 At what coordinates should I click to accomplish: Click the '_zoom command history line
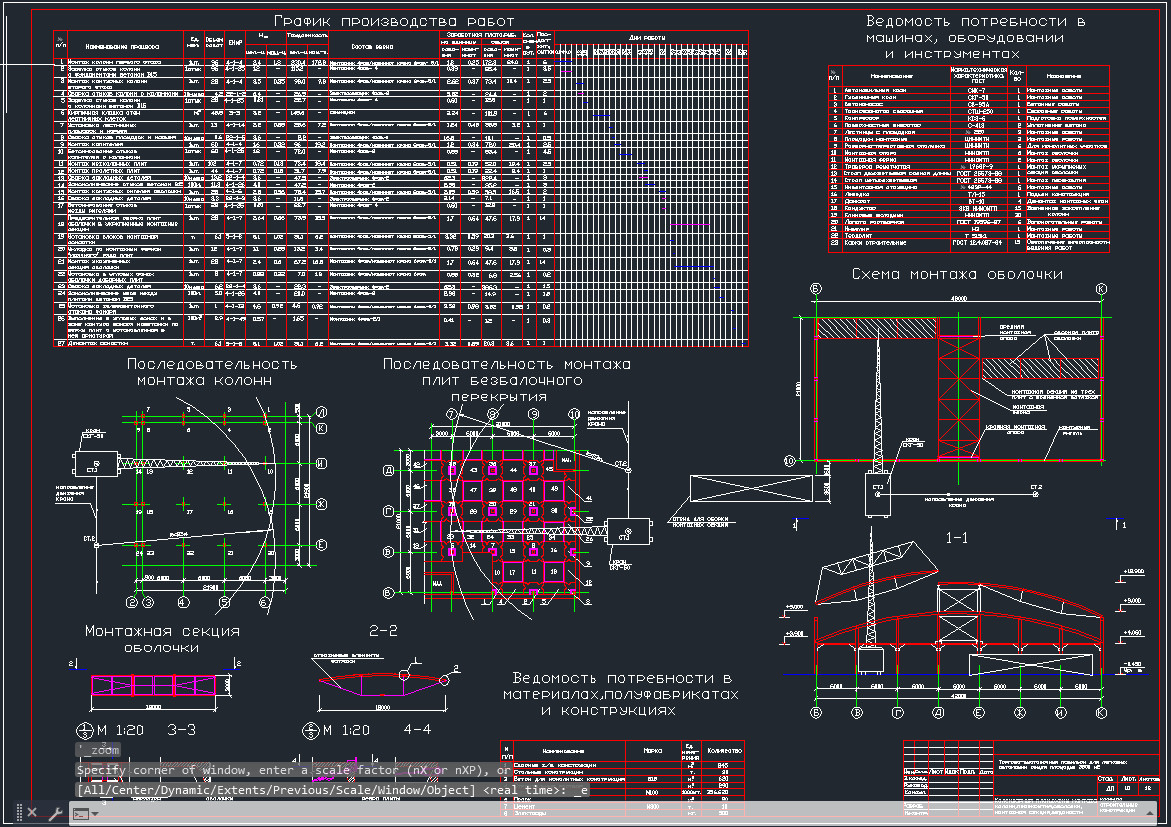point(98,750)
